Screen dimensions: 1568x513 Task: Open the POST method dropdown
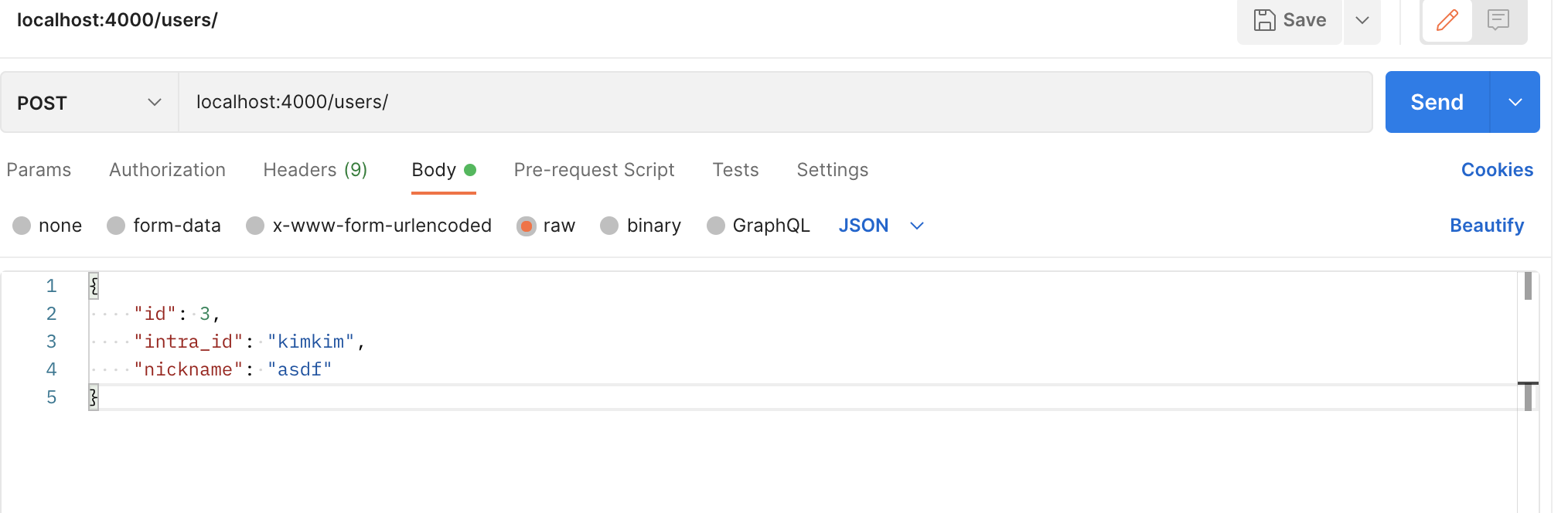(89, 103)
